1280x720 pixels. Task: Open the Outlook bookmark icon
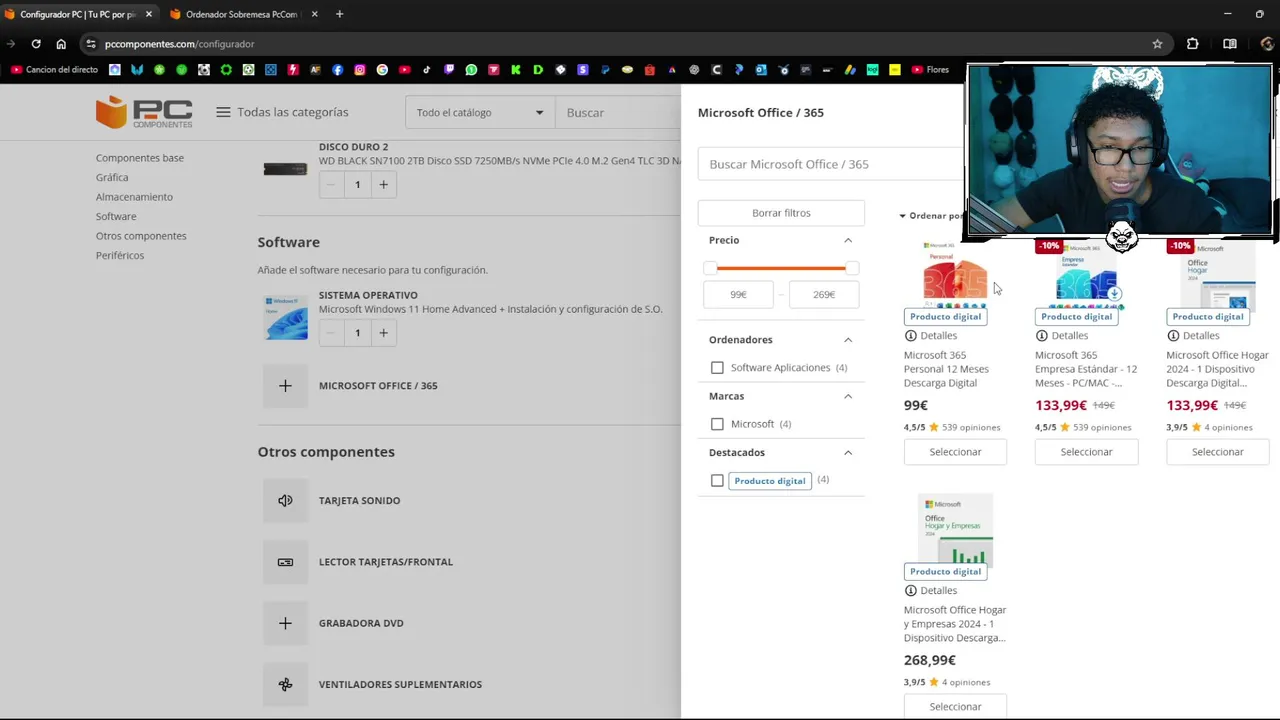pos(761,70)
